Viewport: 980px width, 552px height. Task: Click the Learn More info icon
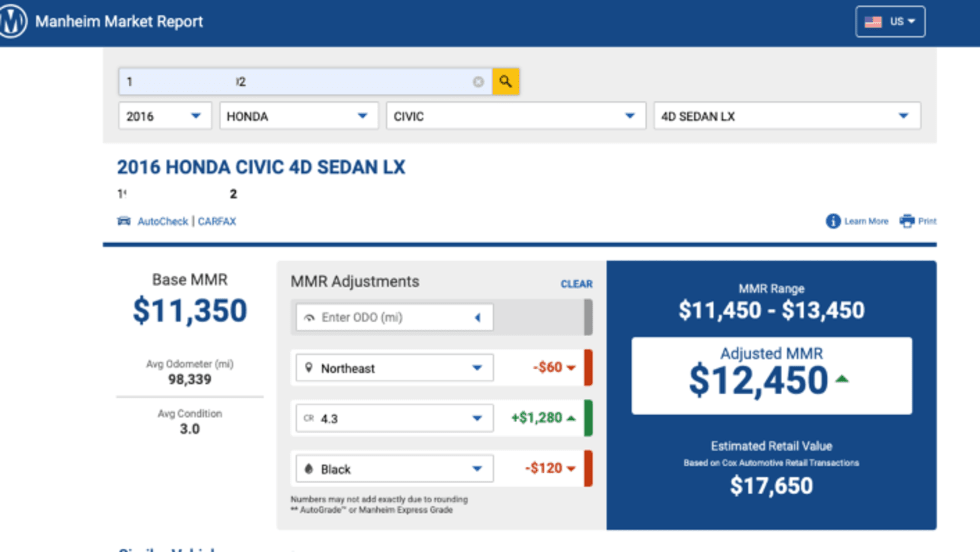tap(833, 221)
